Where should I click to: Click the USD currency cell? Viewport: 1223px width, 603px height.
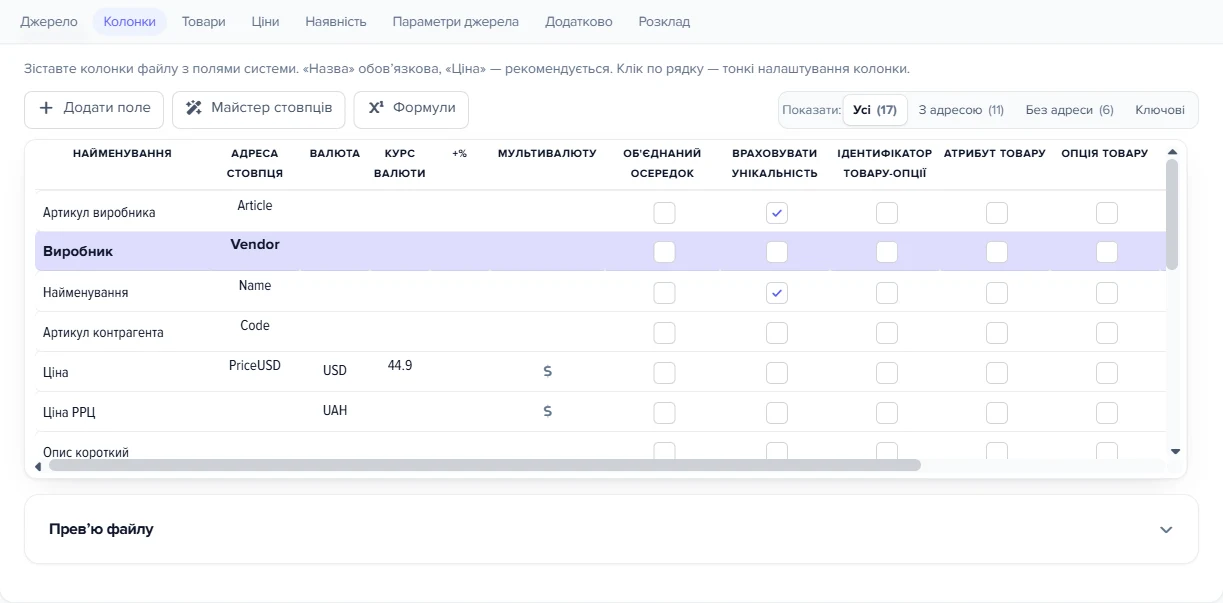click(335, 371)
